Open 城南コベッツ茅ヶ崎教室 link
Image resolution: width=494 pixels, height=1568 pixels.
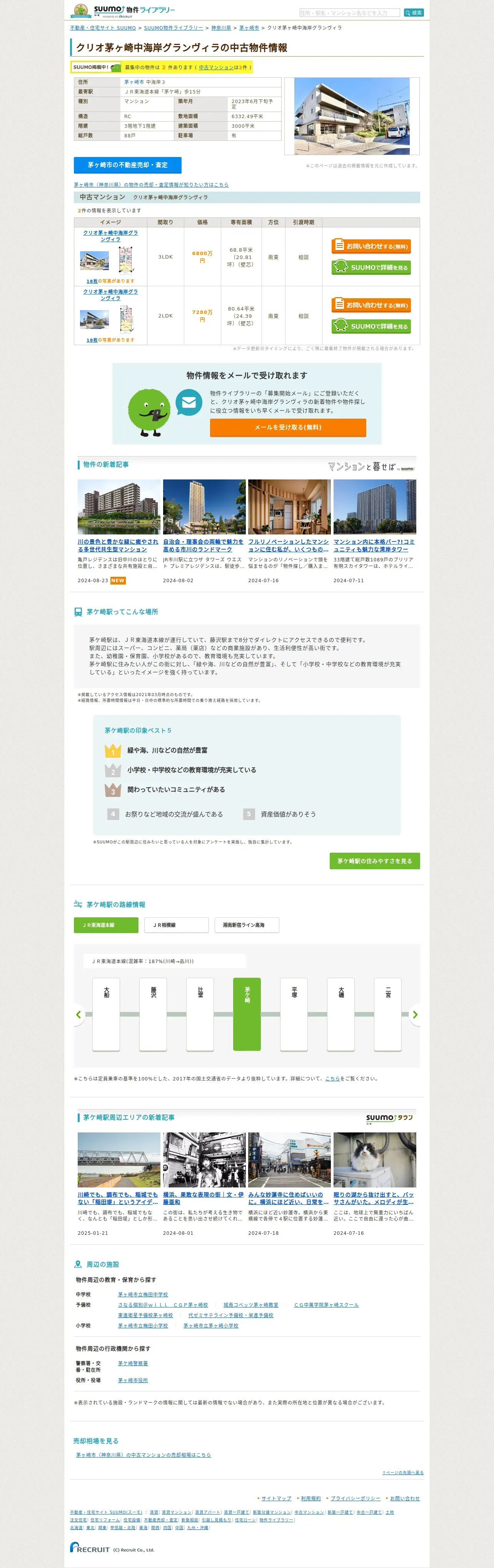pos(250,1304)
